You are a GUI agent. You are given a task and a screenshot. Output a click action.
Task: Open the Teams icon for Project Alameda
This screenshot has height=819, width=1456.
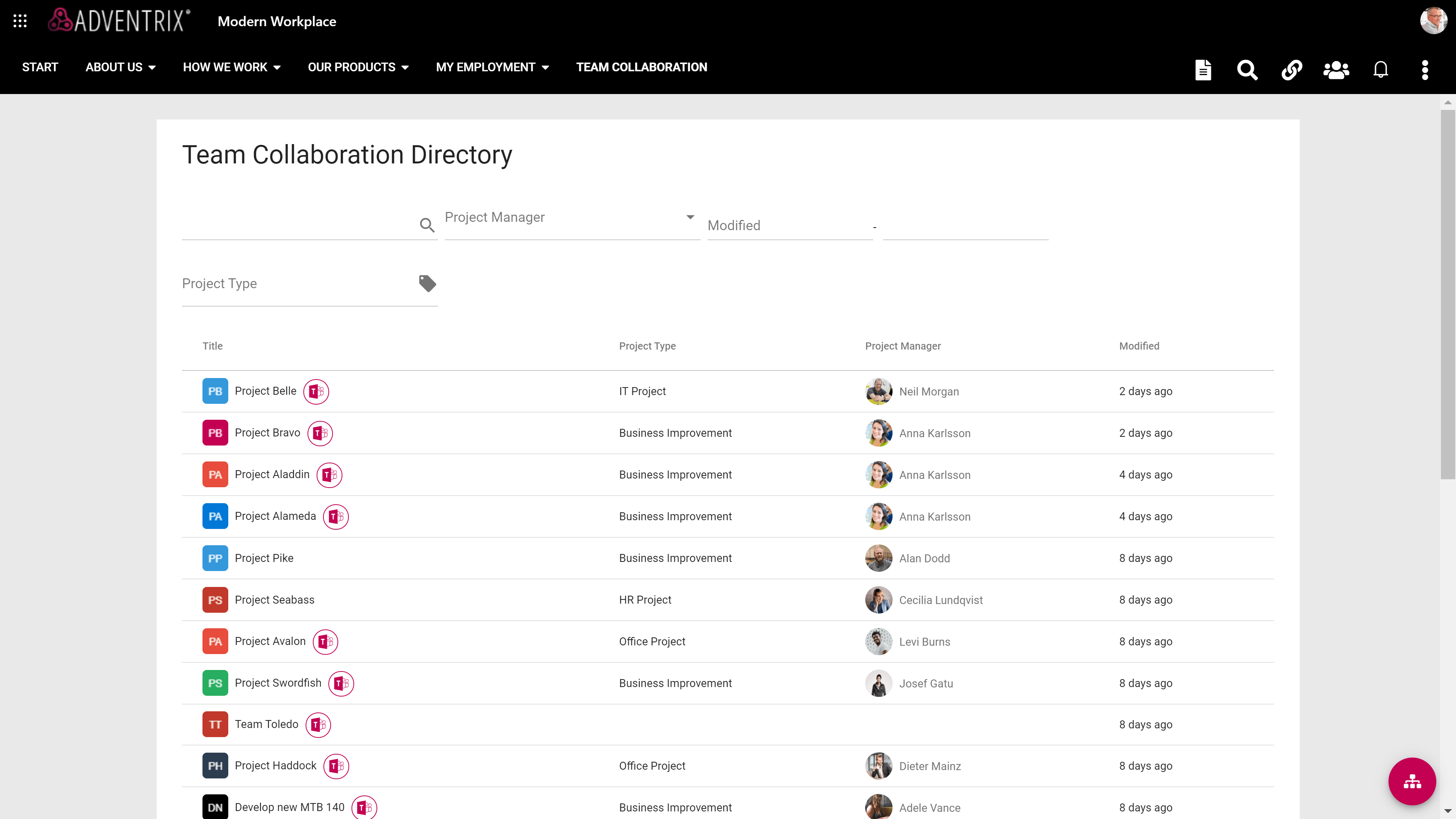[x=336, y=516]
